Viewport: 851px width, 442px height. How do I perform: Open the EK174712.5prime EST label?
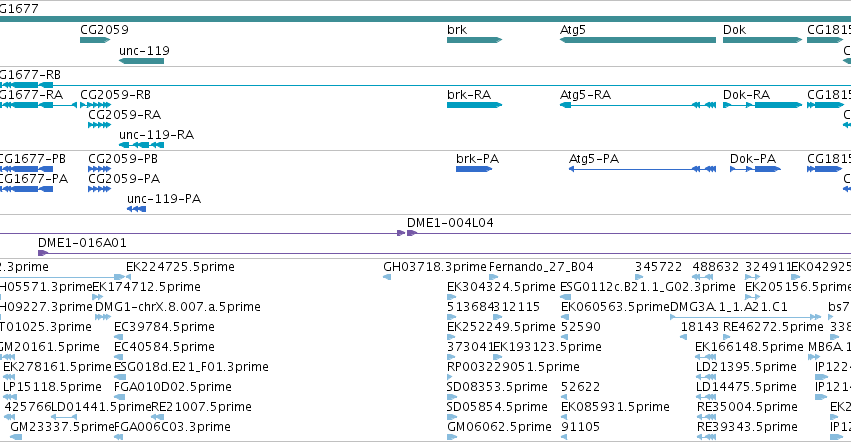(147, 287)
